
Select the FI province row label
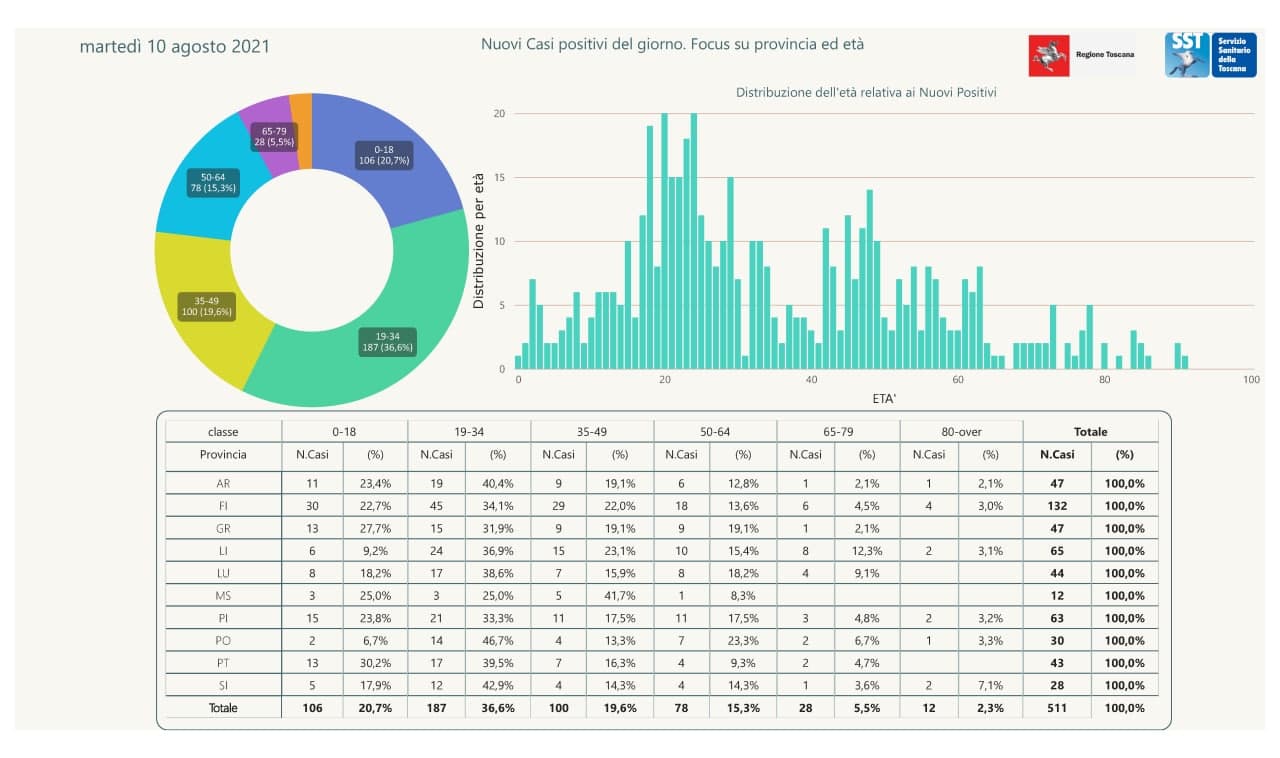coord(223,506)
